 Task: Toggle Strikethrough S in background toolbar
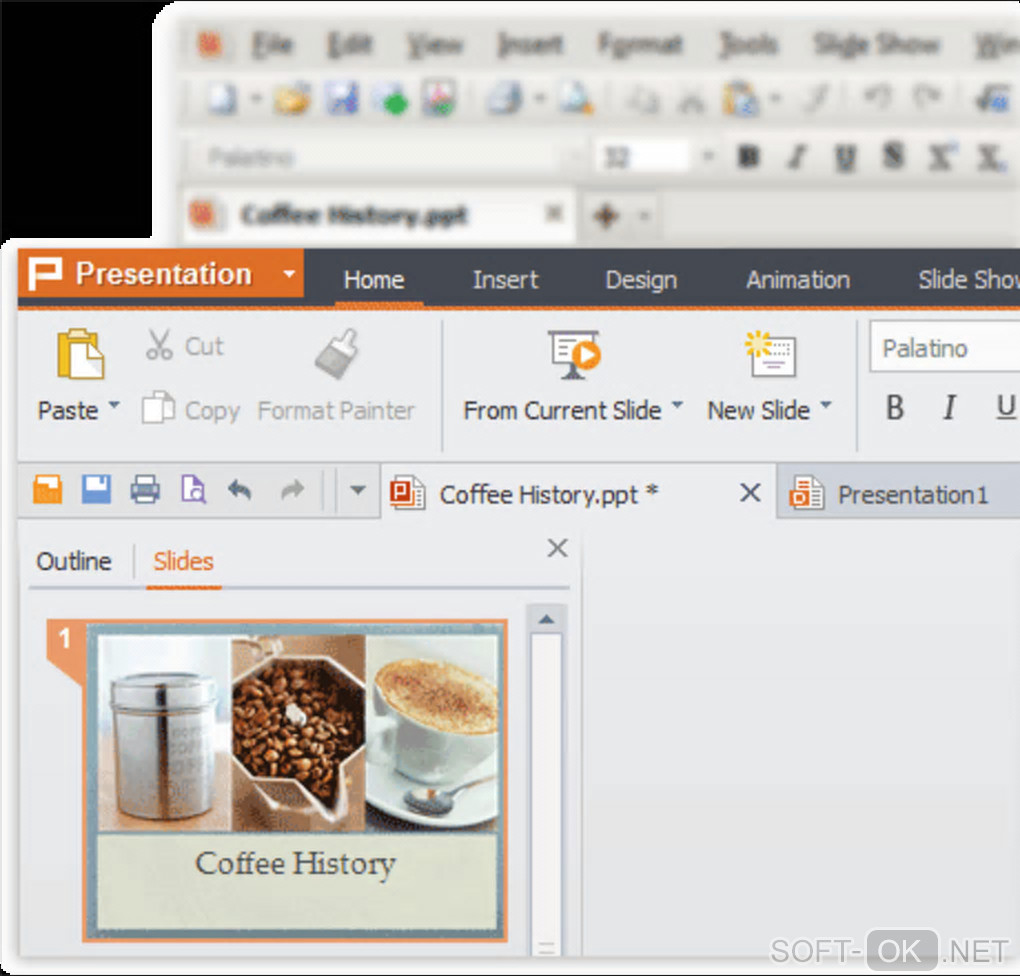click(893, 157)
